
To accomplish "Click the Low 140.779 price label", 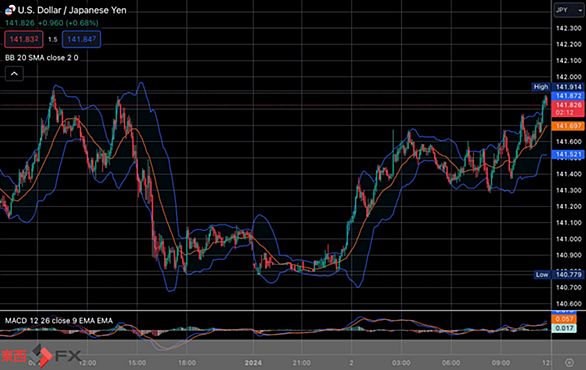I will [x=558, y=275].
